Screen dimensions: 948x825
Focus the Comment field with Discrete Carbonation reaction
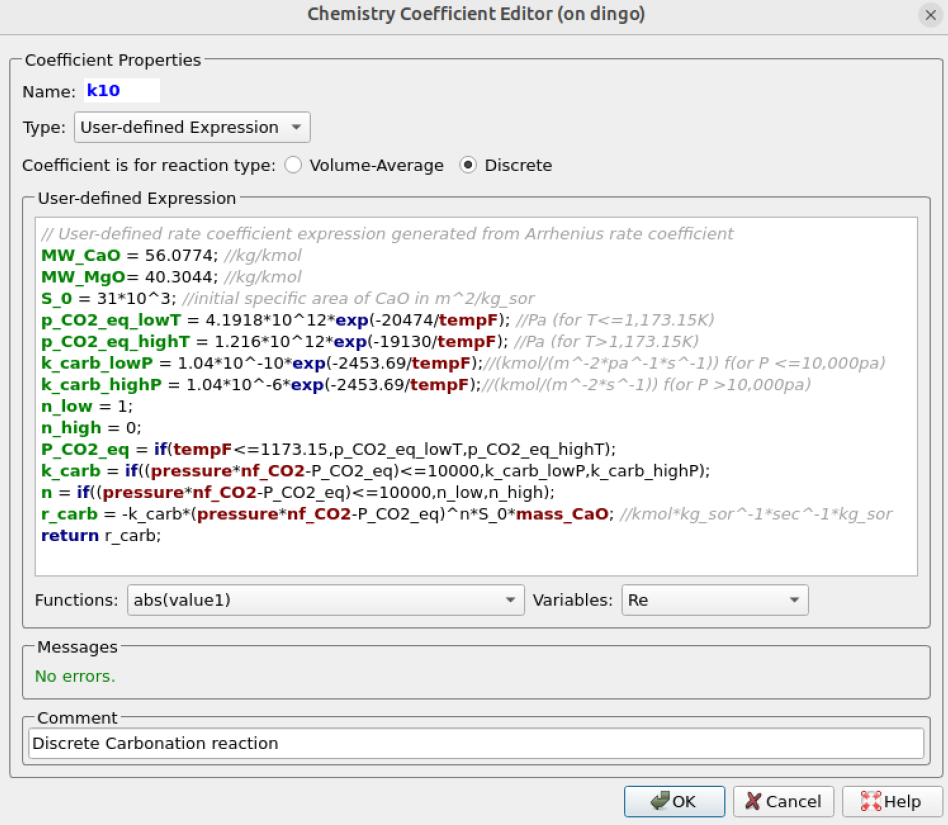(x=475, y=744)
